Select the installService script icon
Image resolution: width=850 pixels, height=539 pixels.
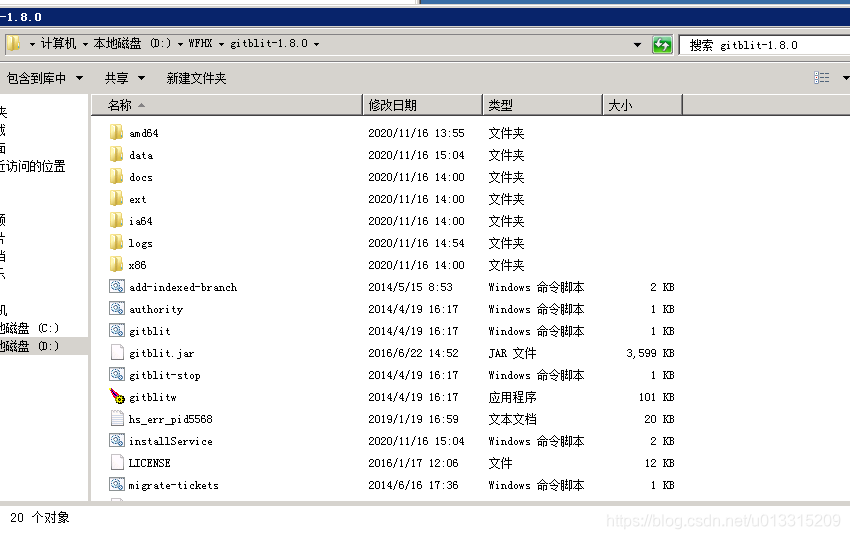click(x=117, y=440)
